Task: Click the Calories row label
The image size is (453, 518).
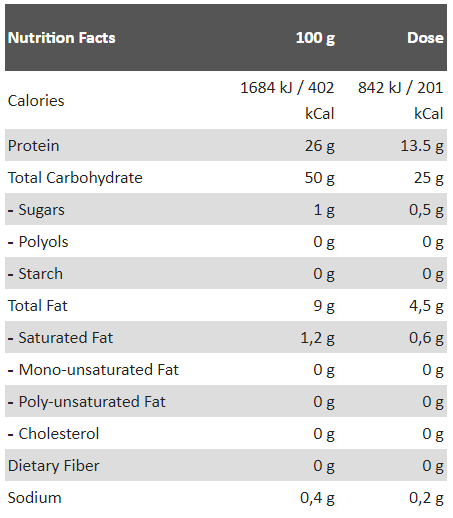Action: point(36,101)
